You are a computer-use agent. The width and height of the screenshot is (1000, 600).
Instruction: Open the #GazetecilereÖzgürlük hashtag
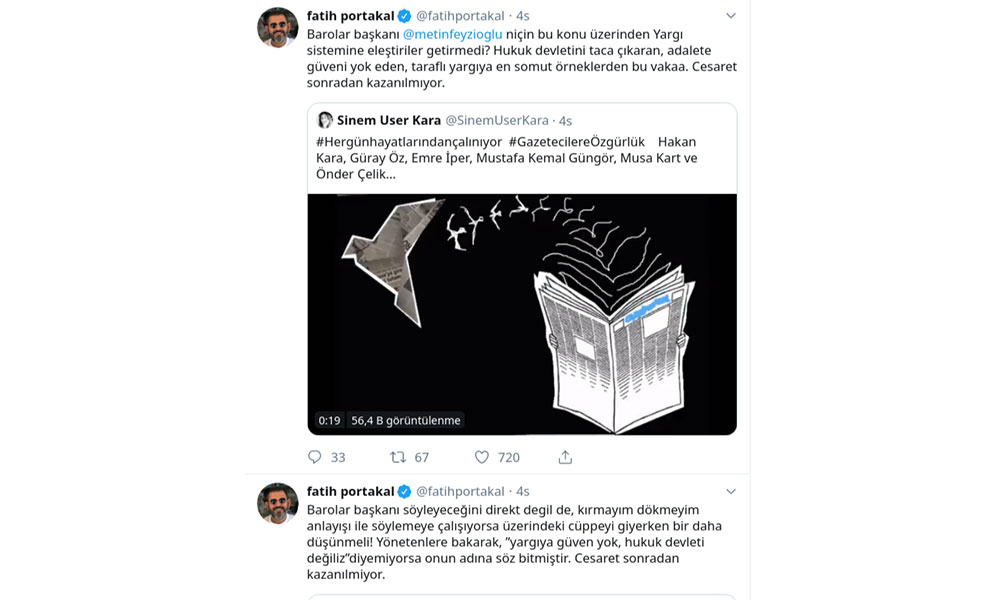coord(577,142)
